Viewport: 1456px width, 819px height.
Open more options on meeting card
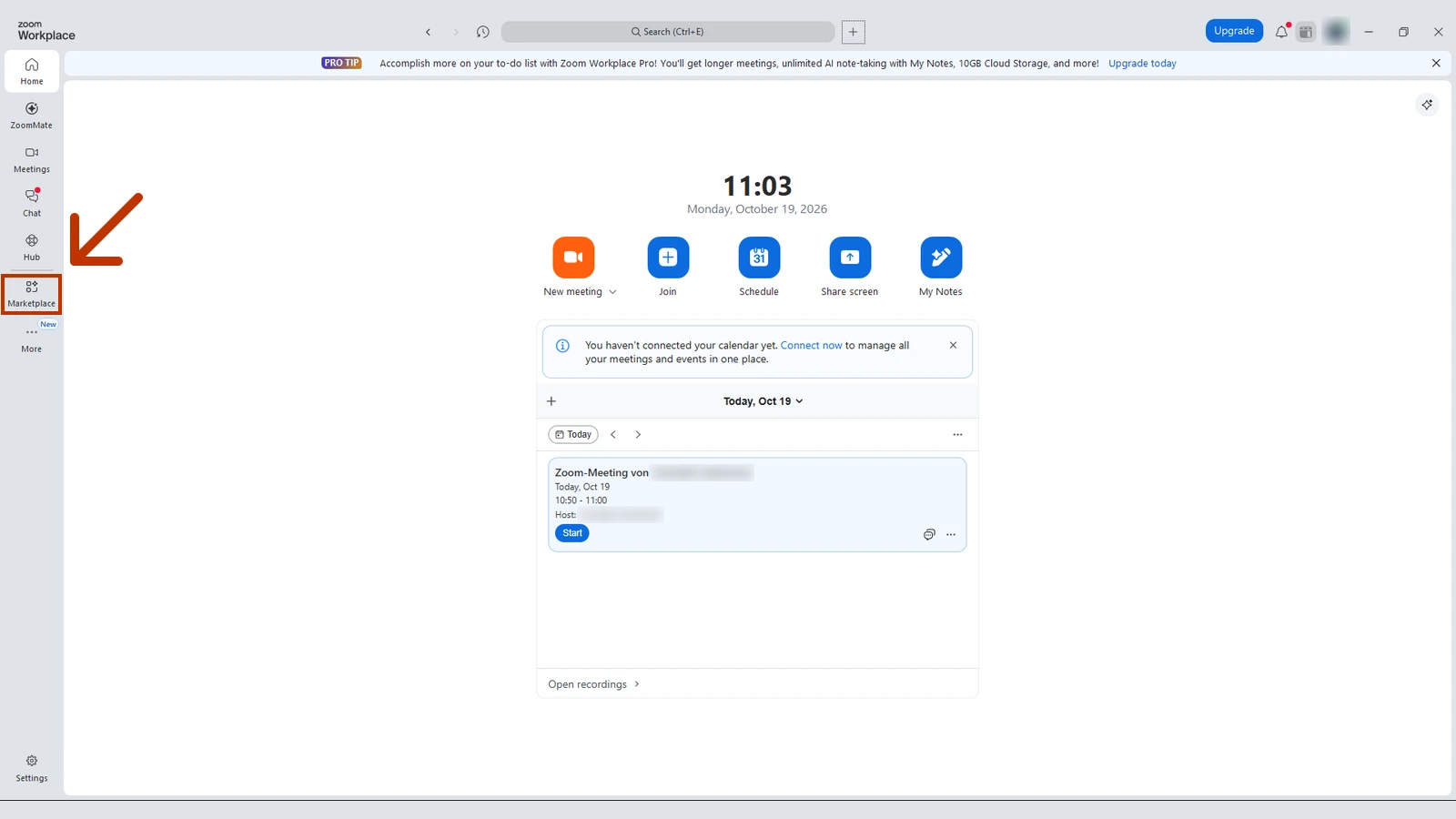coord(951,534)
